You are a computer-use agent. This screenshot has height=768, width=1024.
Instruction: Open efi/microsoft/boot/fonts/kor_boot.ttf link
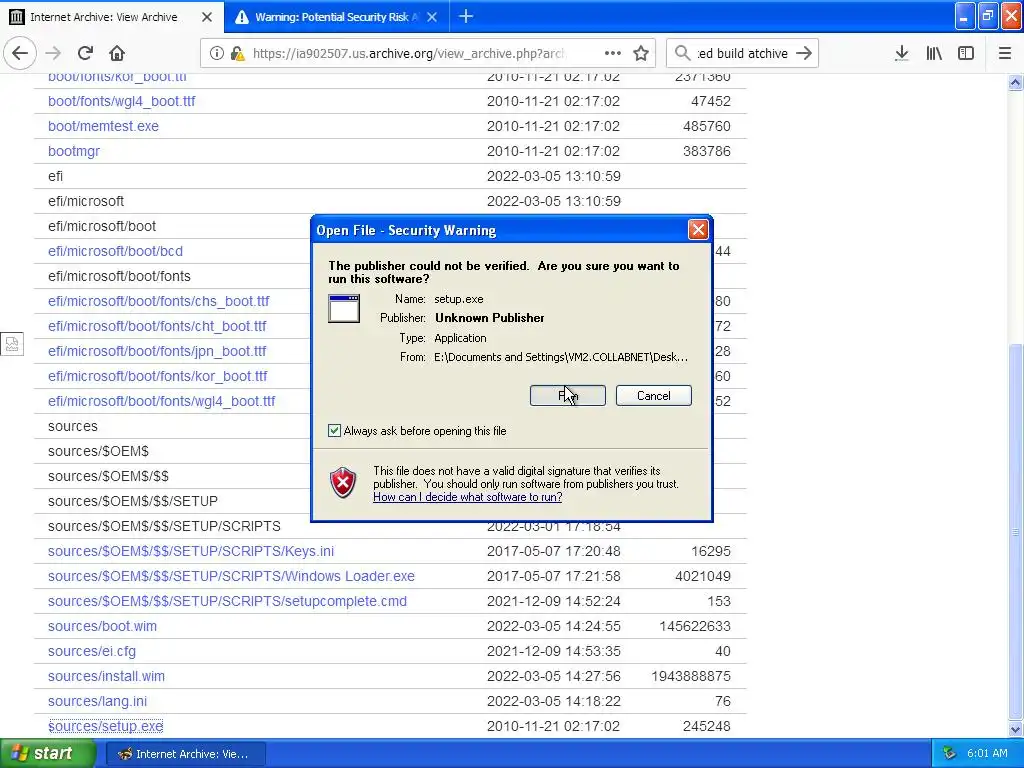pyautogui.click(x=157, y=376)
